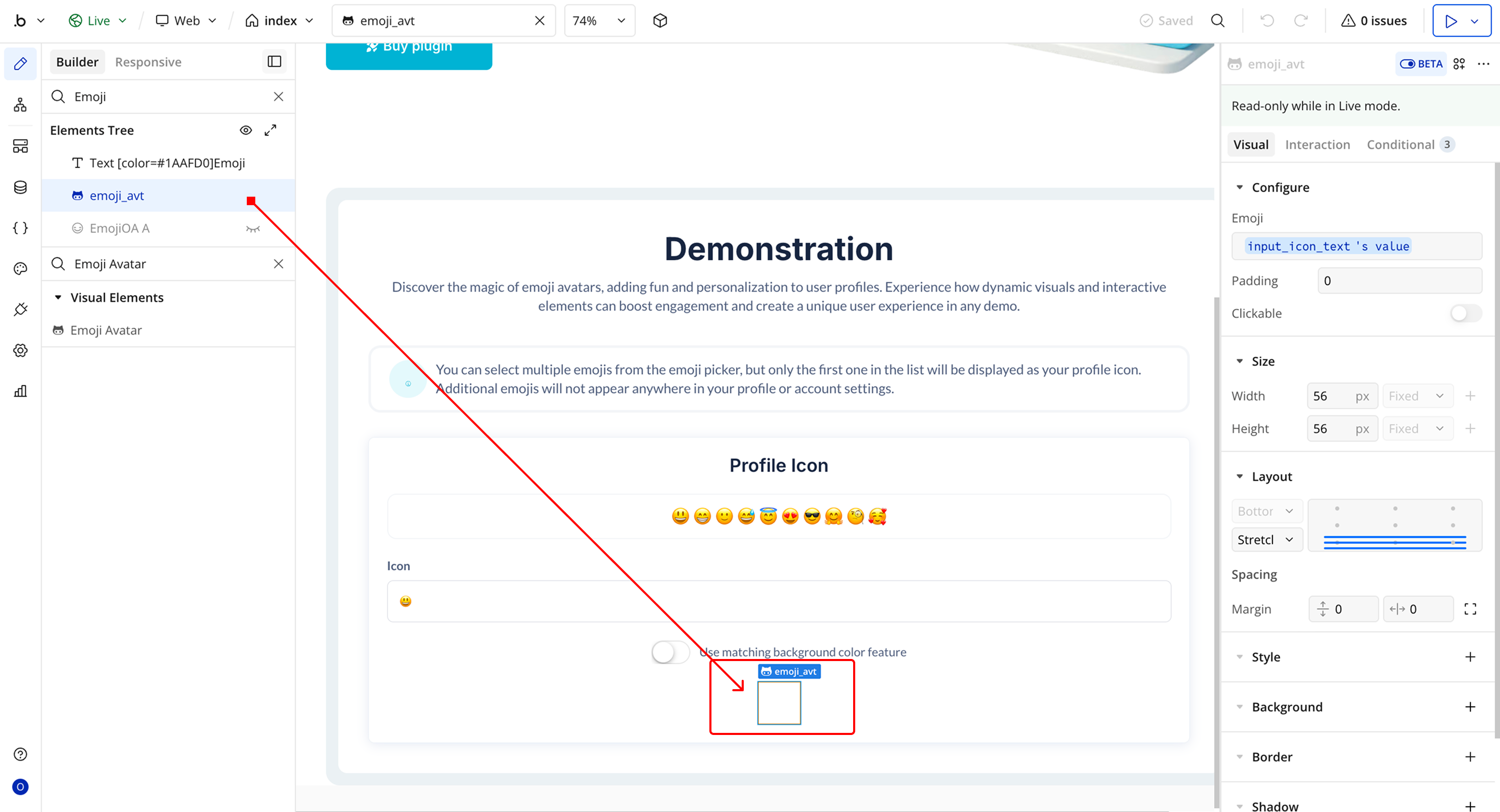Viewport: 1500px width, 812px height.
Task: Open the 74% zoom dropdown
Action: click(599, 21)
